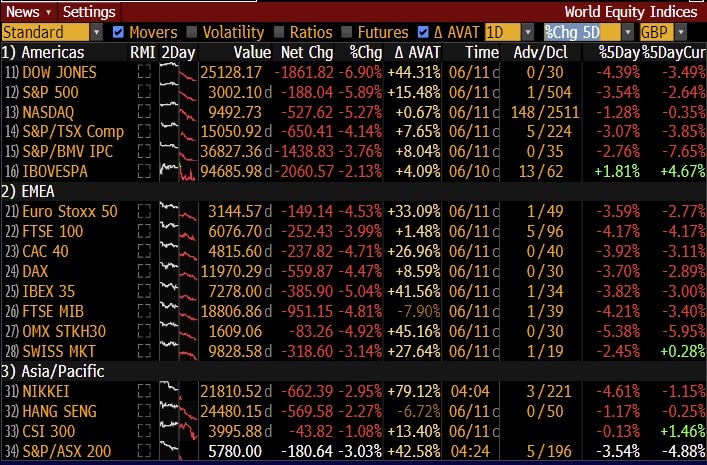707x465 pixels.
Task: Toggle RMI box for S&P/TSX Comp
Action: coord(144,132)
